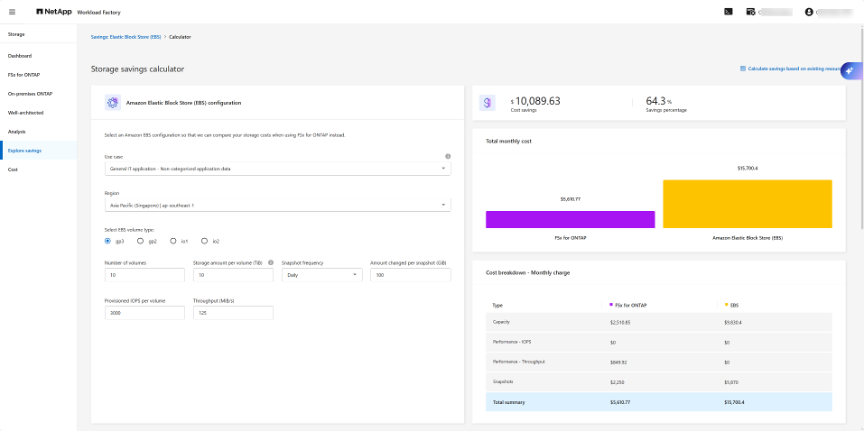Viewport: 864px width, 432px height.
Task: Click the Provisioned IOPS per volume field
Action: pyautogui.click(x=145, y=313)
